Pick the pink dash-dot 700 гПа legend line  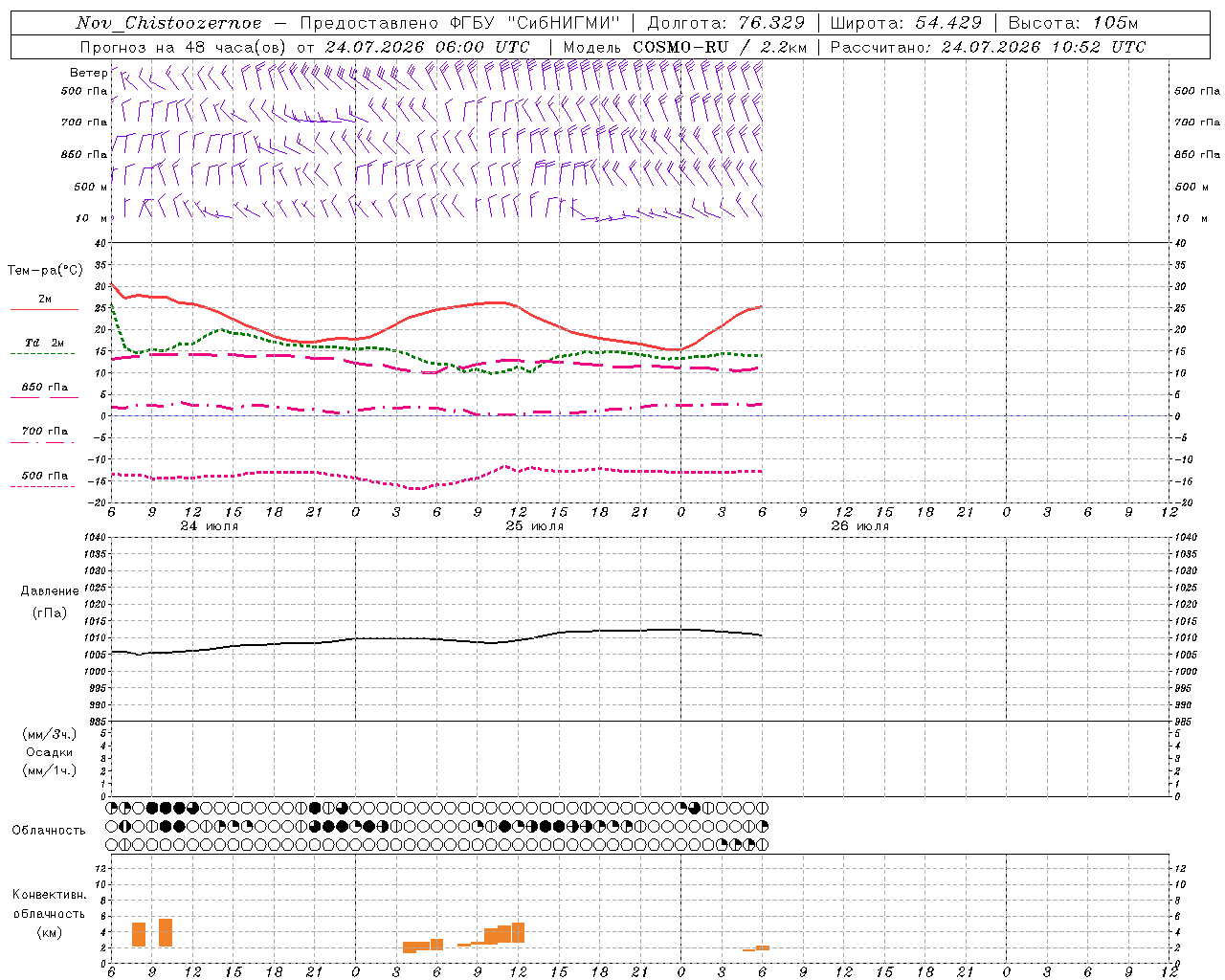[42, 442]
